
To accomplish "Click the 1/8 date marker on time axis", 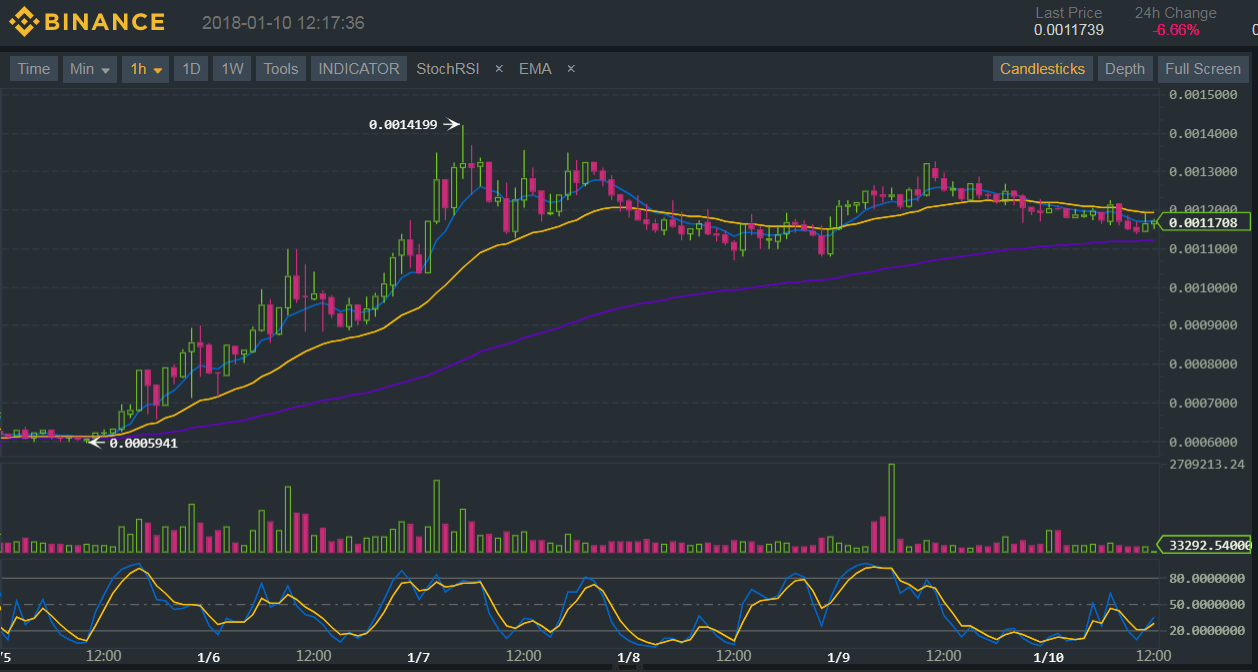I will (629, 657).
